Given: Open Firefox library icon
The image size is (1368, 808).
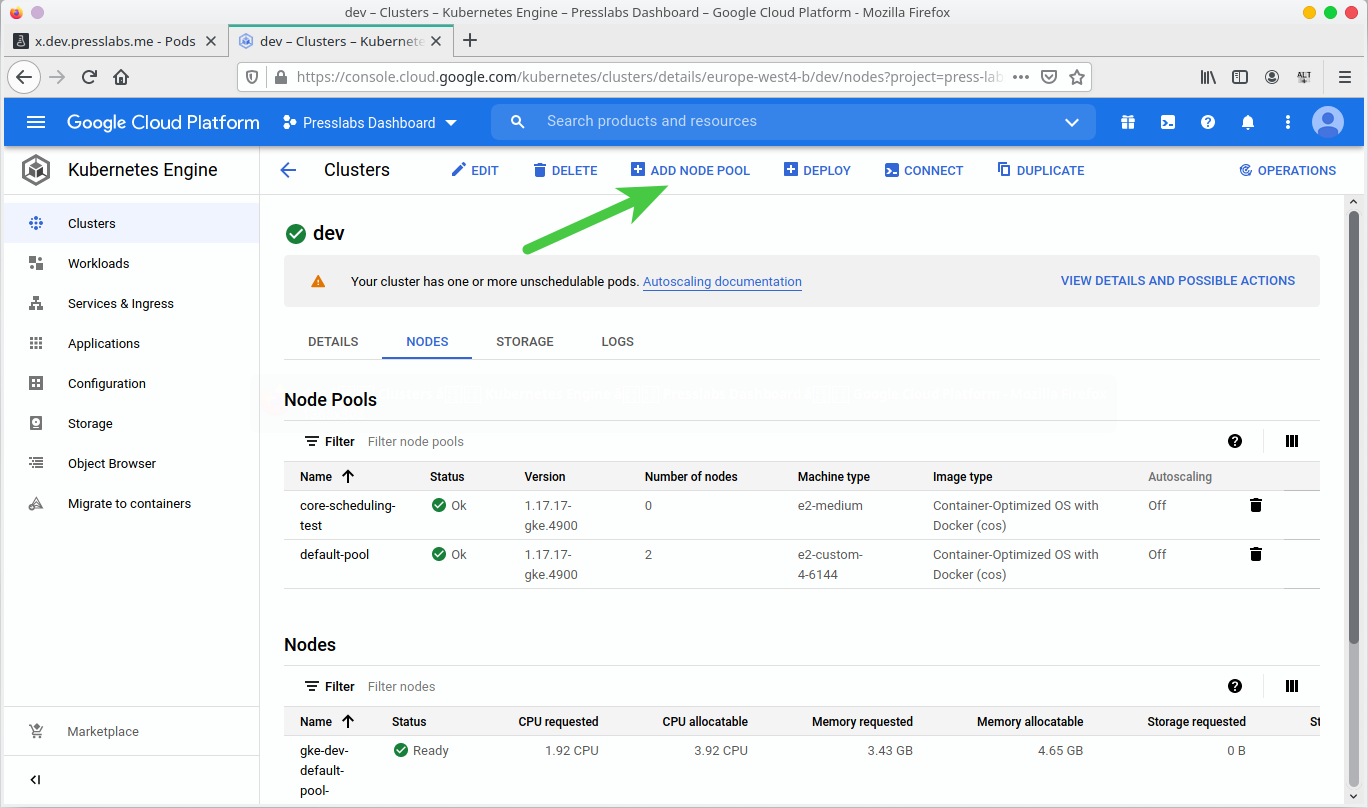Looking at the screenshot, I should coord(1208,77).
